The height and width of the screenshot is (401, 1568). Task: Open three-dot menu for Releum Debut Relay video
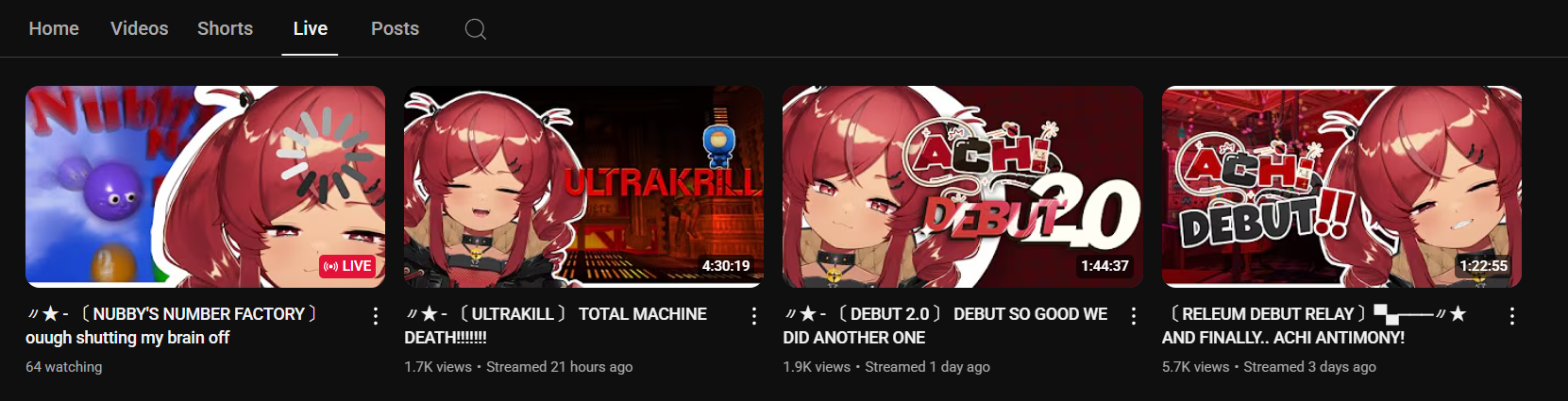[1512, 316]
